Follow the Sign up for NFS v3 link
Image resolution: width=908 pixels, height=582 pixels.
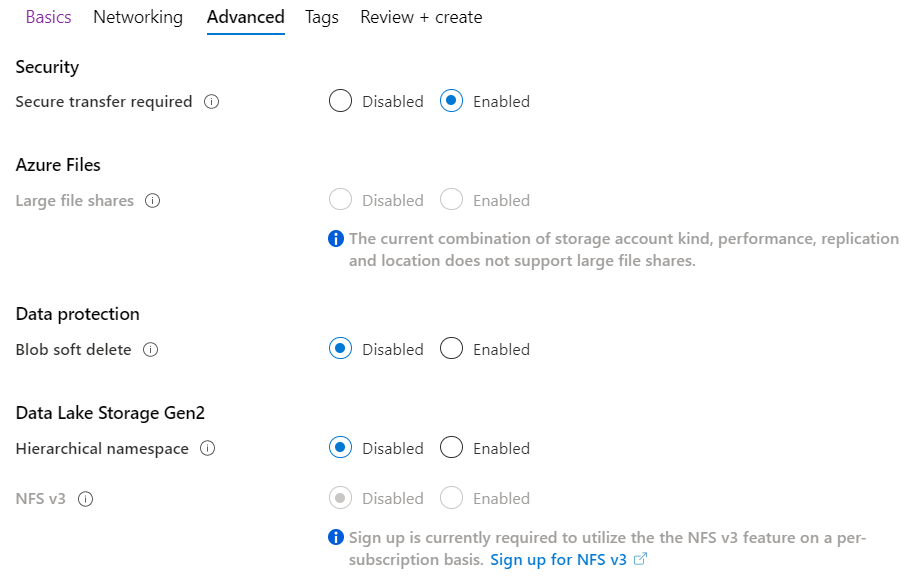(558, 559)
